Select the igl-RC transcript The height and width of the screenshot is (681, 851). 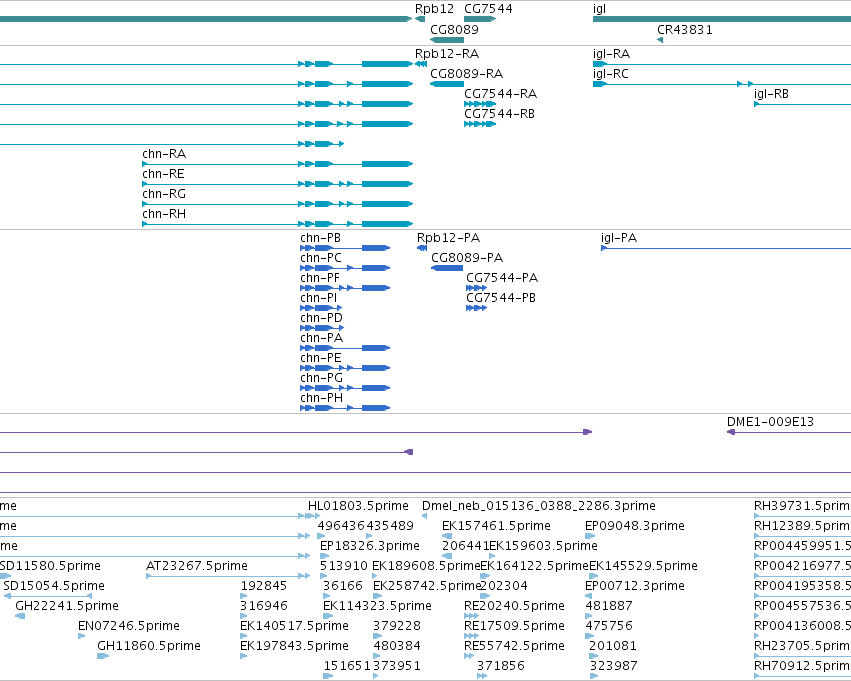[x=611, y=73]
